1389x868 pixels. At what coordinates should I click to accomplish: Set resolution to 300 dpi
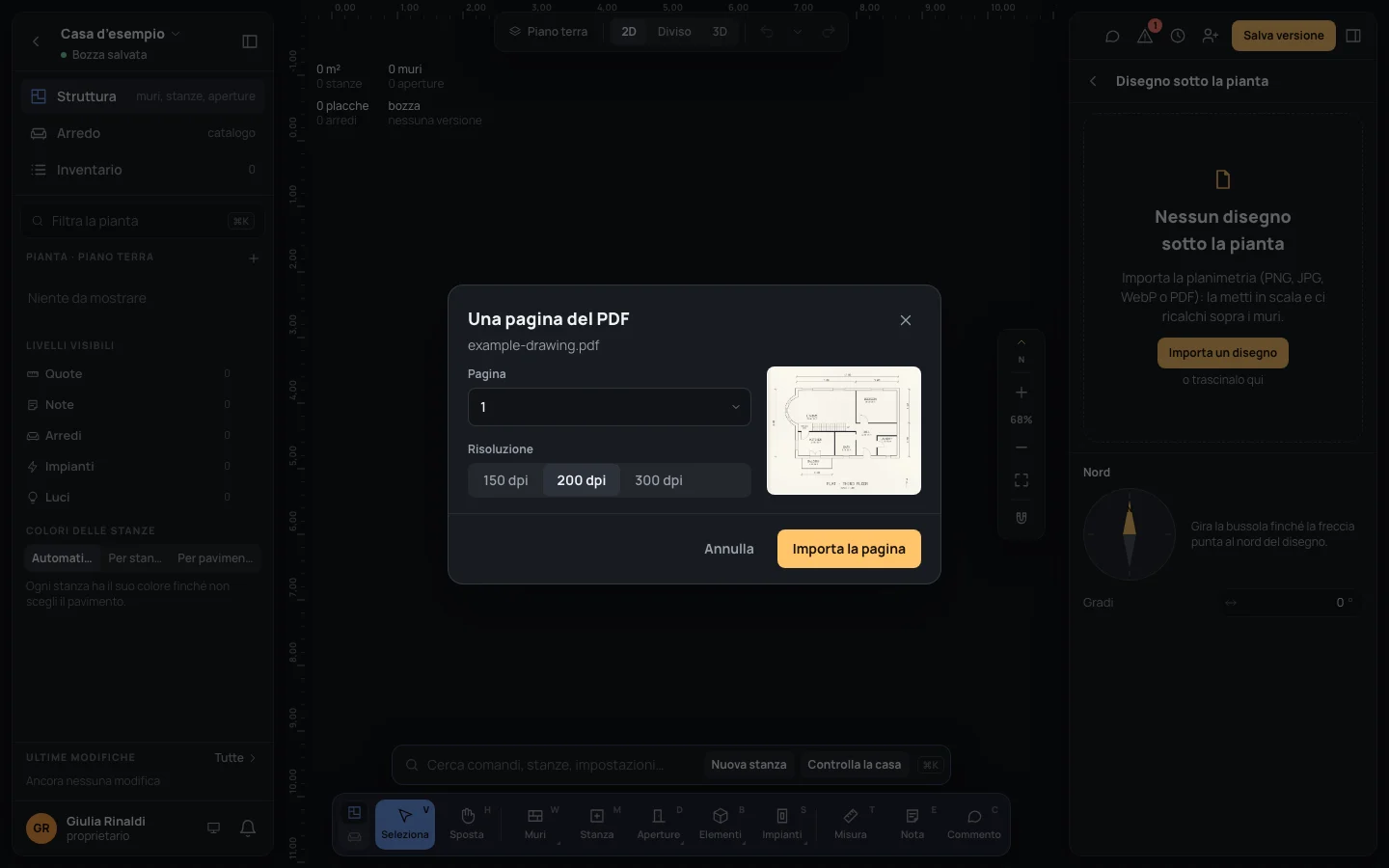659,480
